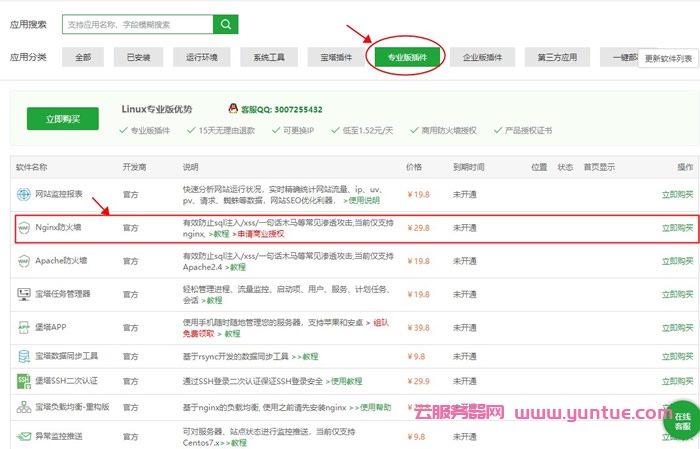Viewport: 700px width, 449px height.
Task: Click the 宝塔负载均衡 icon
Action: [23, 407]
